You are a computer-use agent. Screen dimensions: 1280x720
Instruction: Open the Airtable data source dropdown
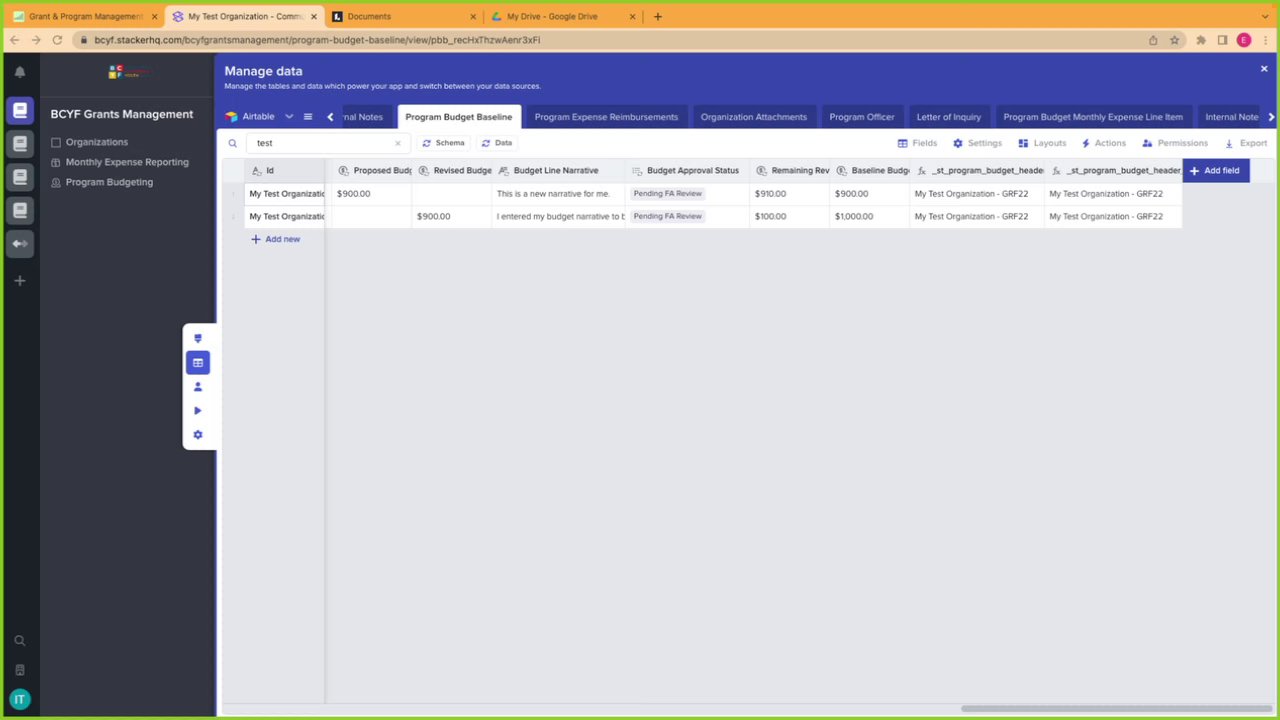[259, 117]
